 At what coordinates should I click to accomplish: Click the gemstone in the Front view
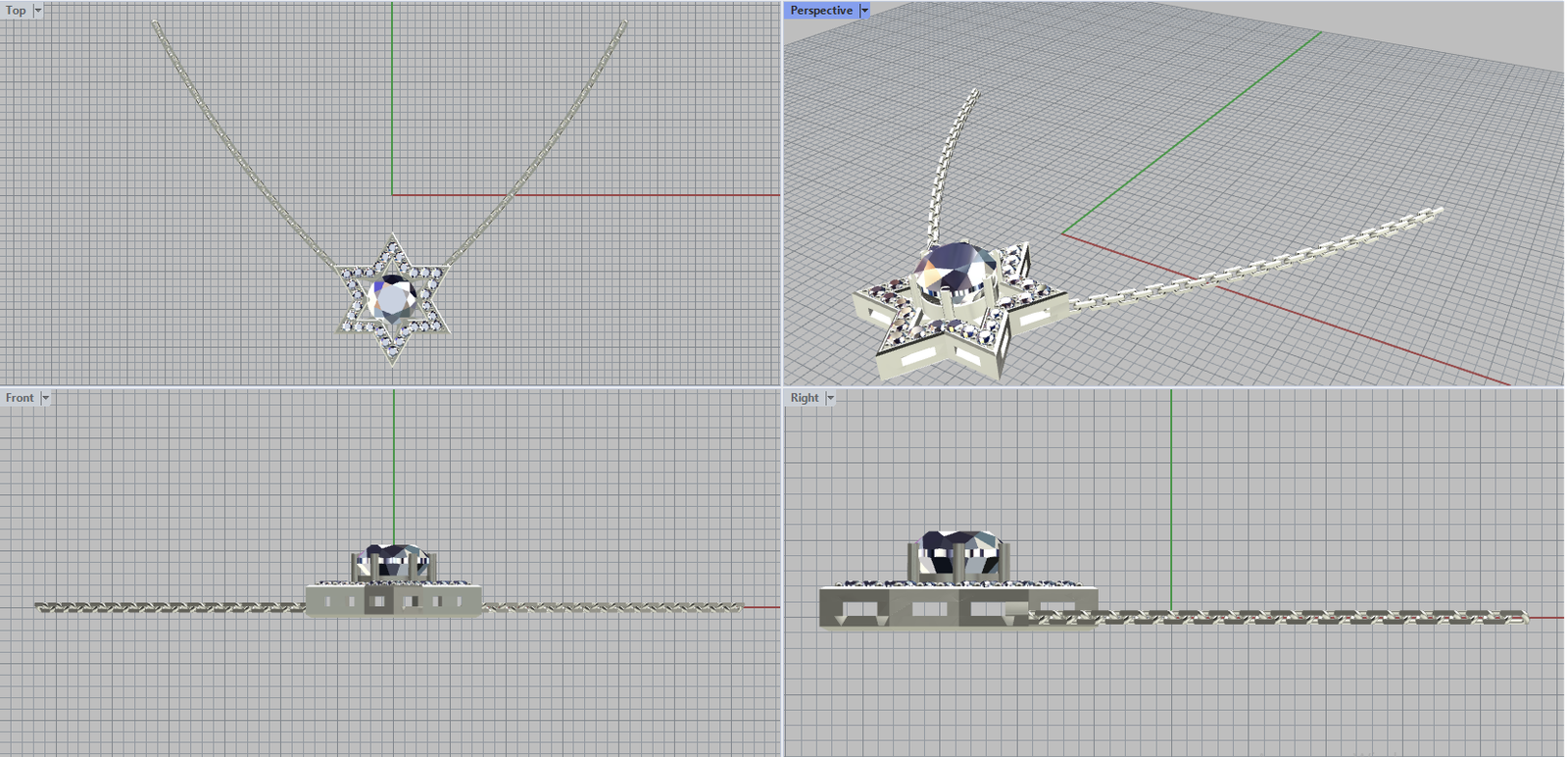tap(392, 561)
